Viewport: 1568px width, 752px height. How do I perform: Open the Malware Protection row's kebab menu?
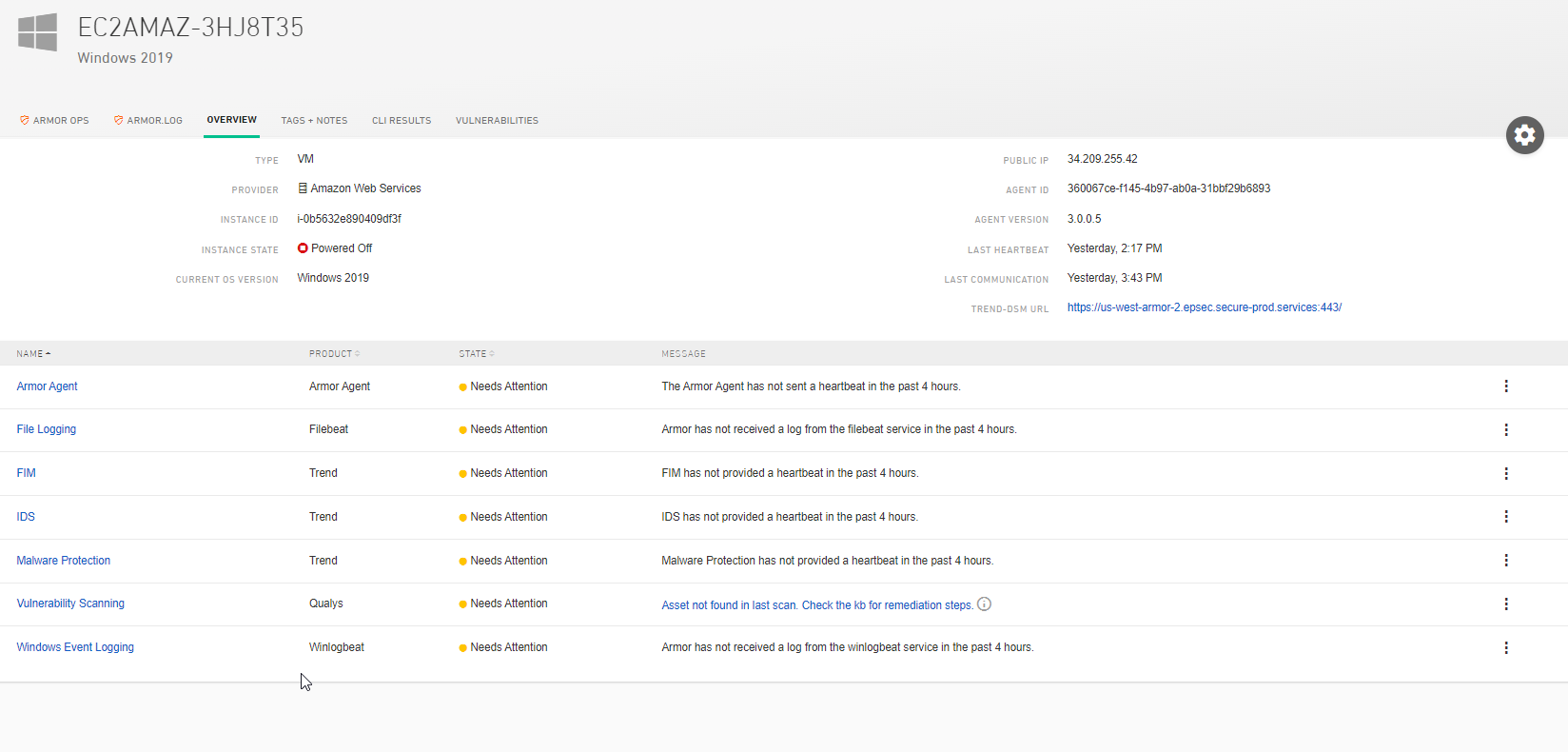pos(1505,561)
